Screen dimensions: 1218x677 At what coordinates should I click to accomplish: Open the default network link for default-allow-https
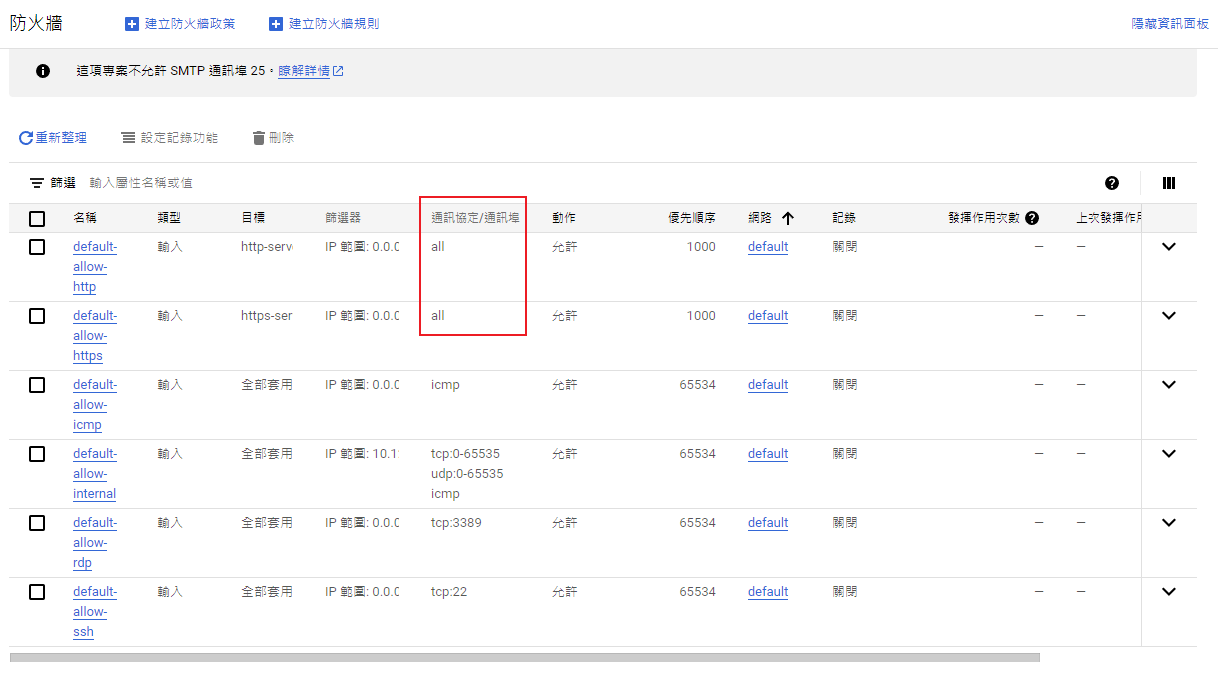pos(767,315)
